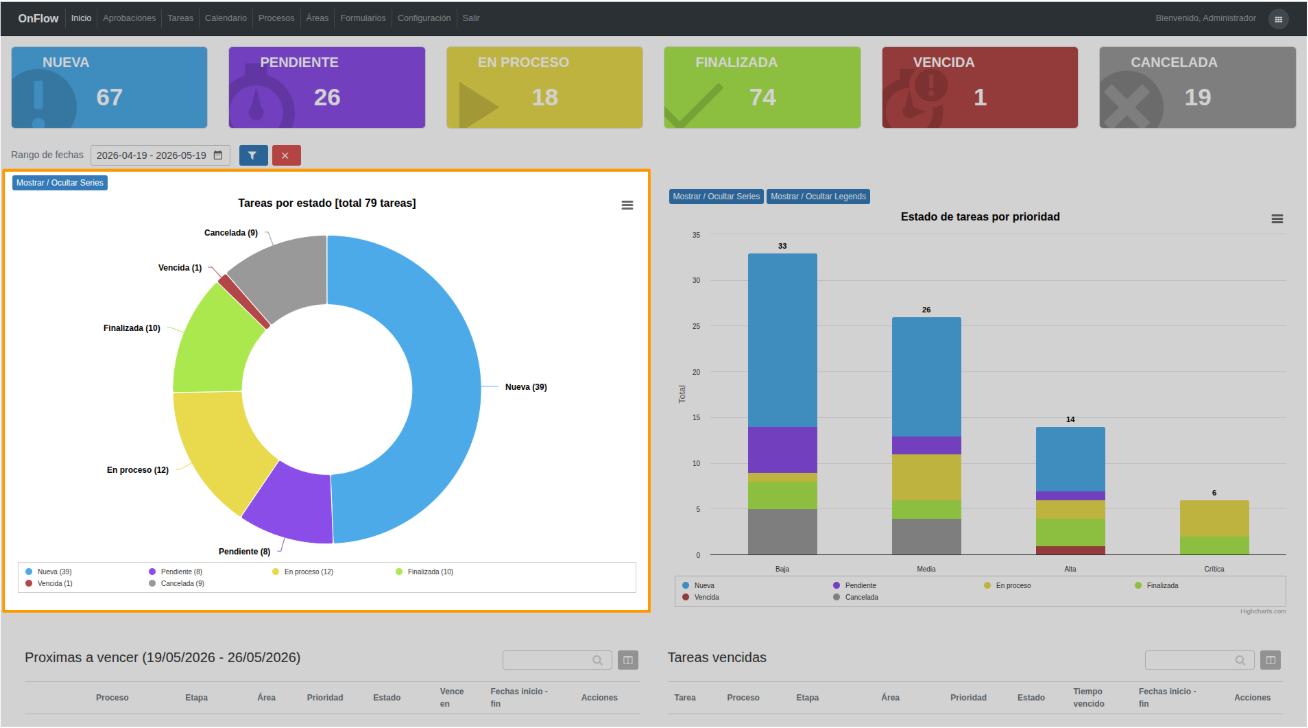The width and height of the screenshot is (1308, 728).
Task: Toggle 'Vencida (1)' in the donut chart legend
Action: click(48, 582)
